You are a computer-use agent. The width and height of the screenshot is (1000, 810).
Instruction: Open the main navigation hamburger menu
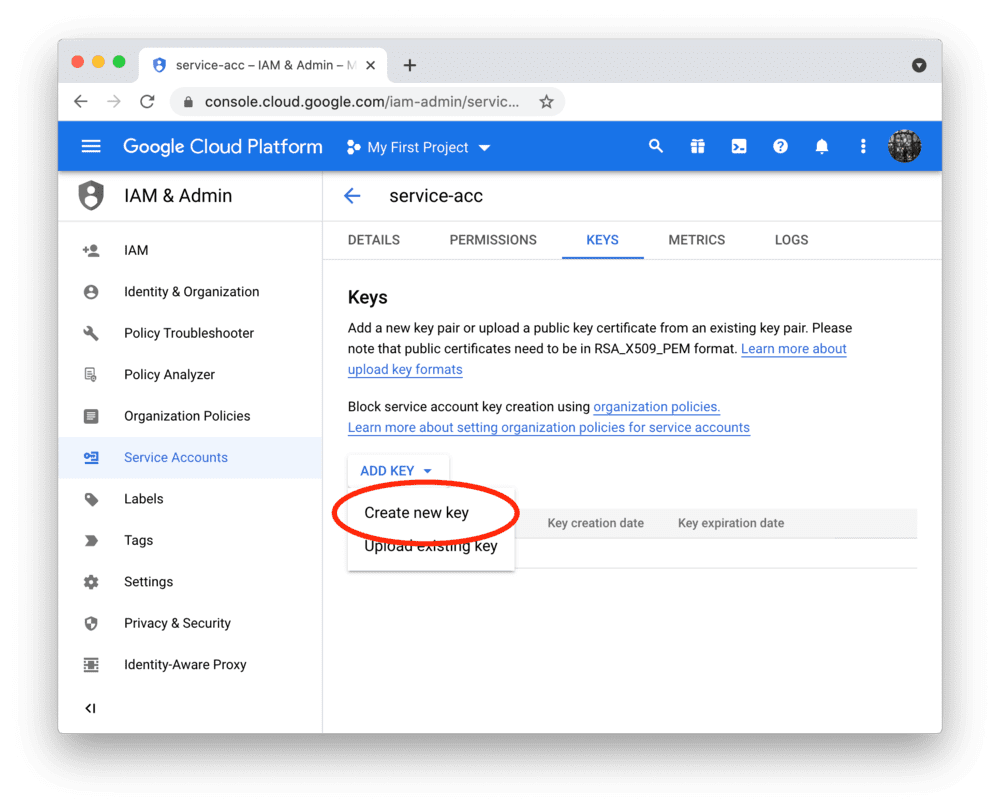coord(90,146)
